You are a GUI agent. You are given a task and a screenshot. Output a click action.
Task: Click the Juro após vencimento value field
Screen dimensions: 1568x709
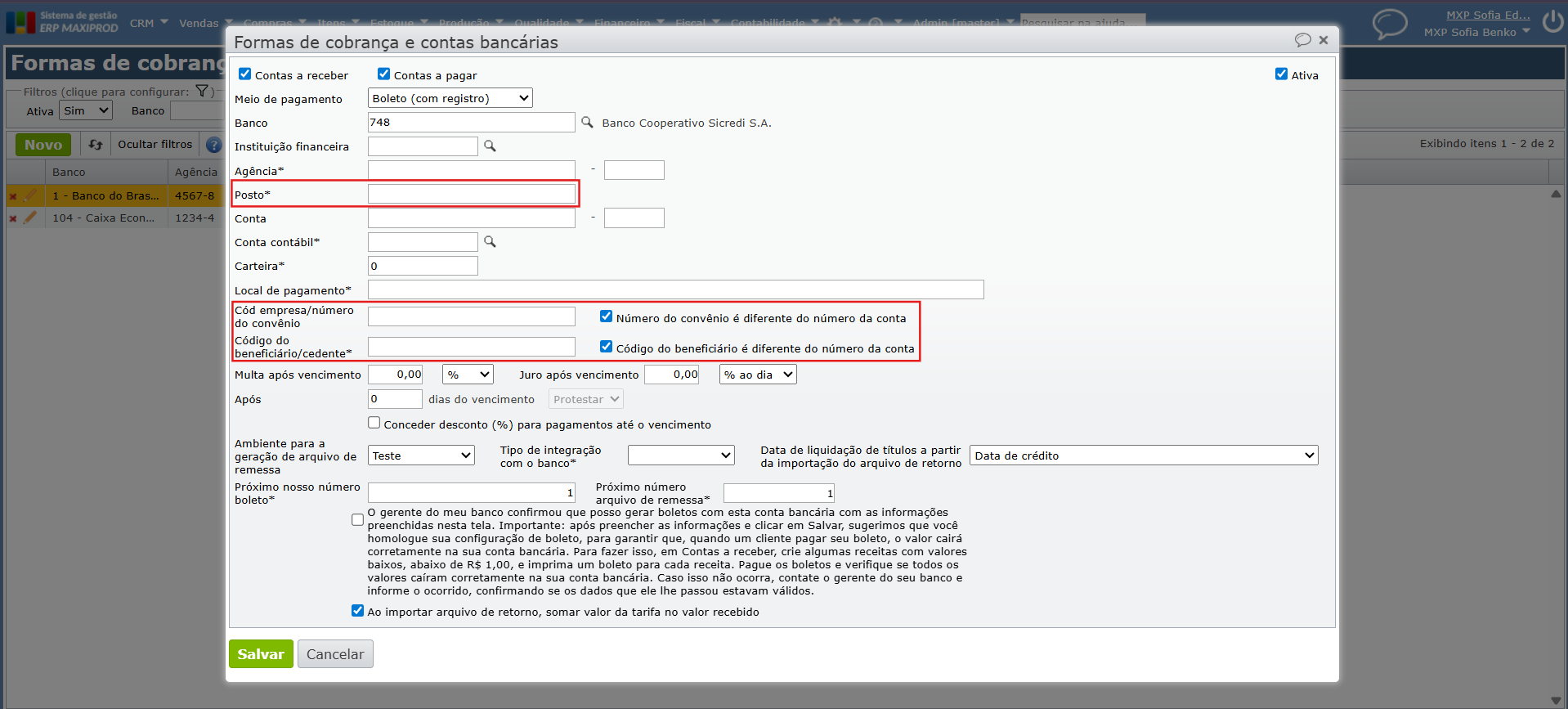tap(671, 375)
